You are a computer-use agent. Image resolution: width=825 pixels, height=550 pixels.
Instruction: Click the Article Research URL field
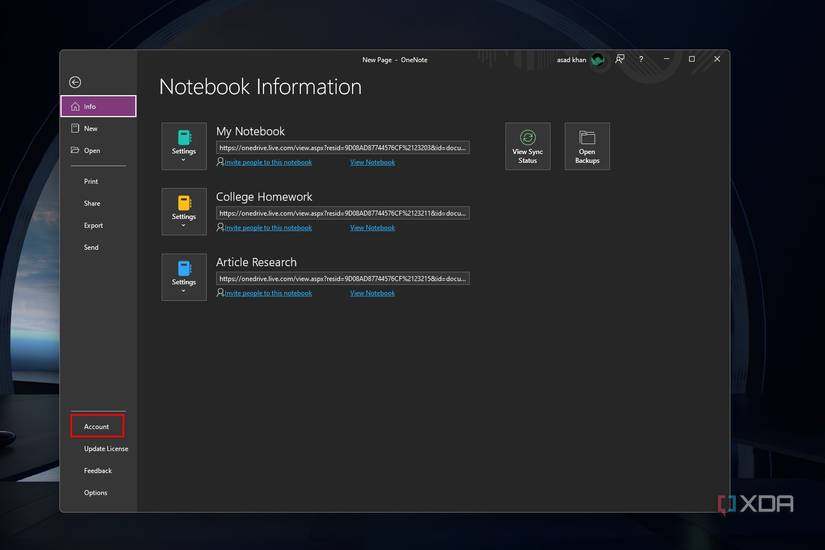pyautogui.click(x=343, y=278)
